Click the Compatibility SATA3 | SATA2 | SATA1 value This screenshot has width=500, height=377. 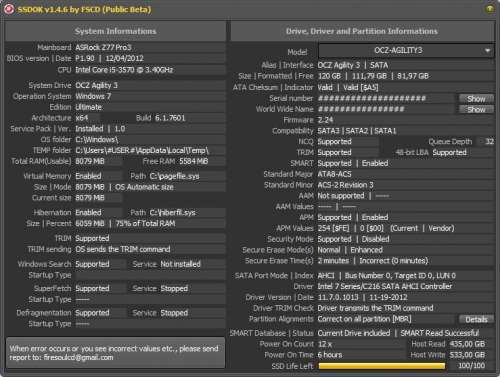point(357,131)
